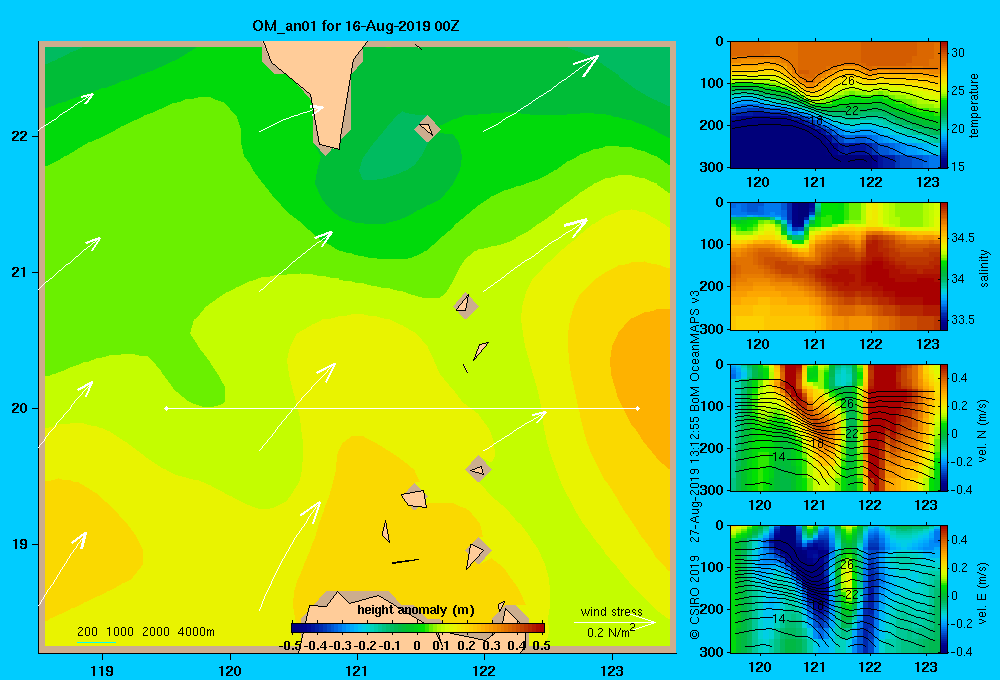This screenshot has height=680, width=1000.
Task: Click the wind stress reference arrow in the legend
Action: tap(615, 622)
